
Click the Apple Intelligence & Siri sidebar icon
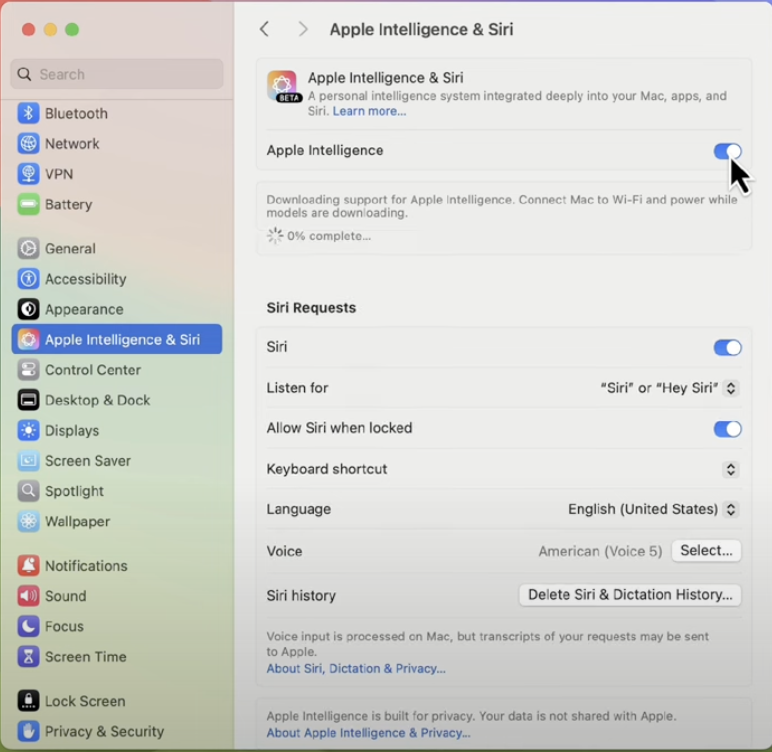[28, 339]
